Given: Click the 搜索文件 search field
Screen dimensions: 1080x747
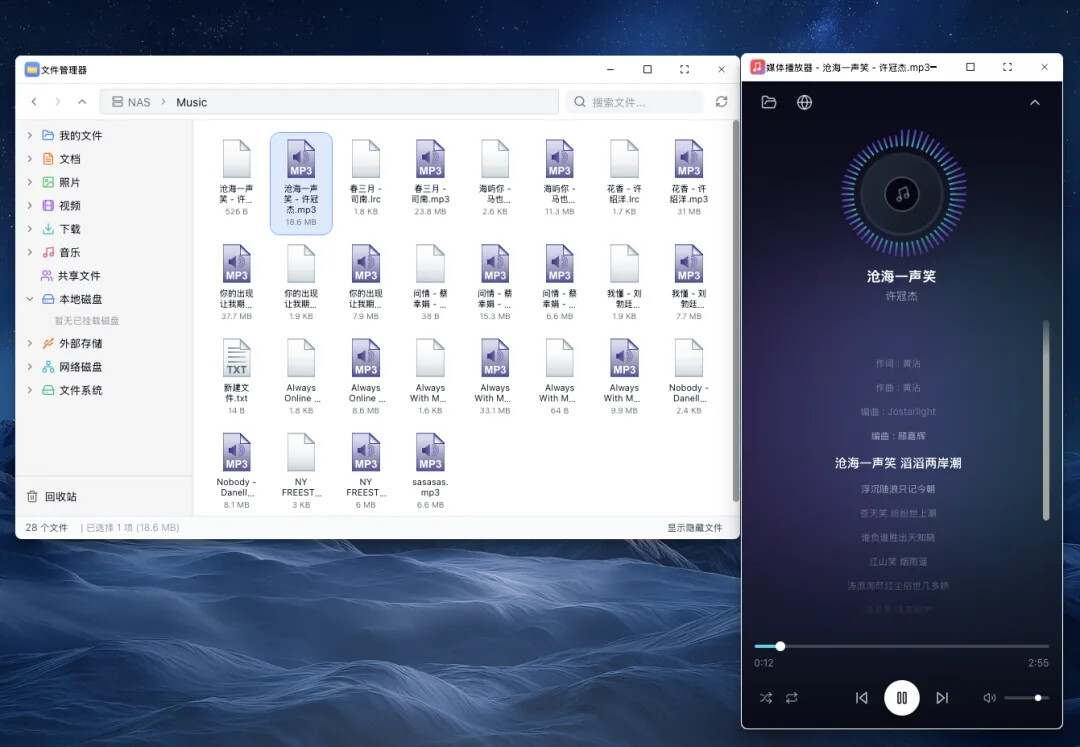Looking at the screenshot, I should pos(640,102).
